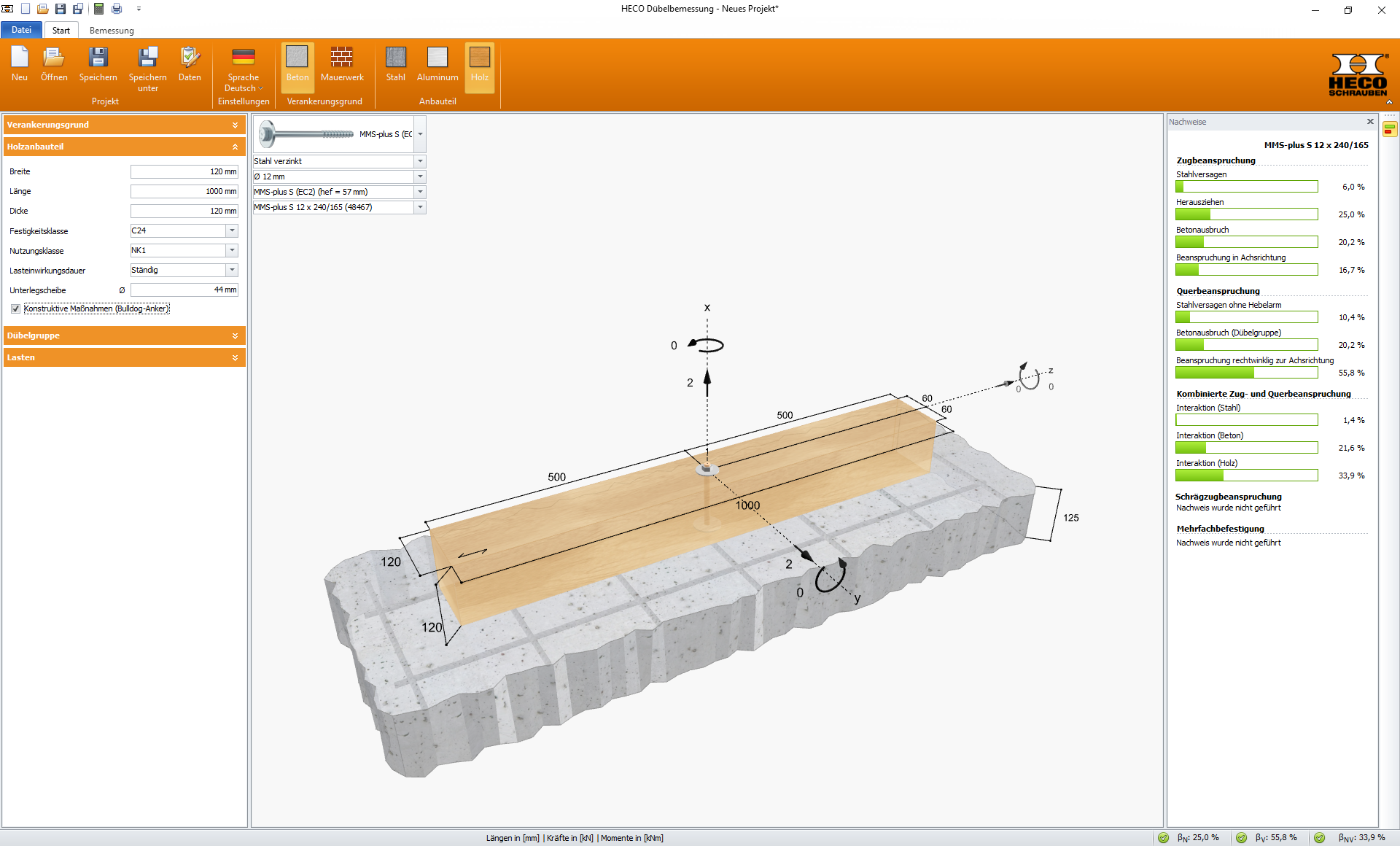Click the Zugbeanspruchung heading

1216,161
